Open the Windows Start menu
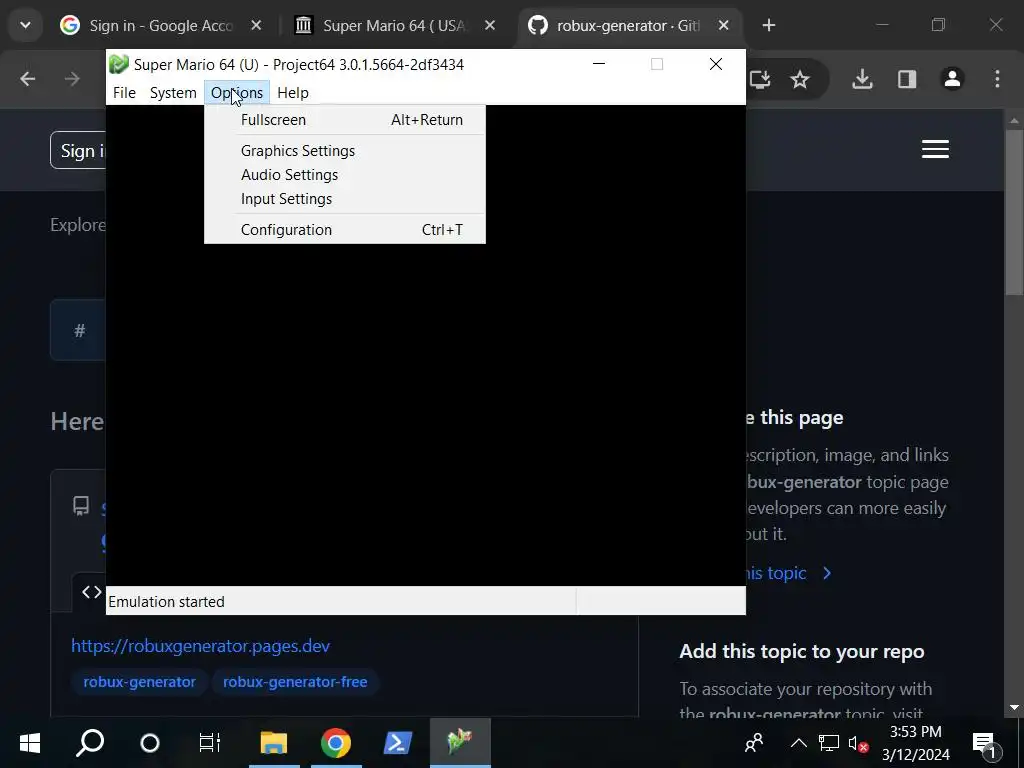The width and height of the screenshot is (1024, 768). tap(30, 743)
